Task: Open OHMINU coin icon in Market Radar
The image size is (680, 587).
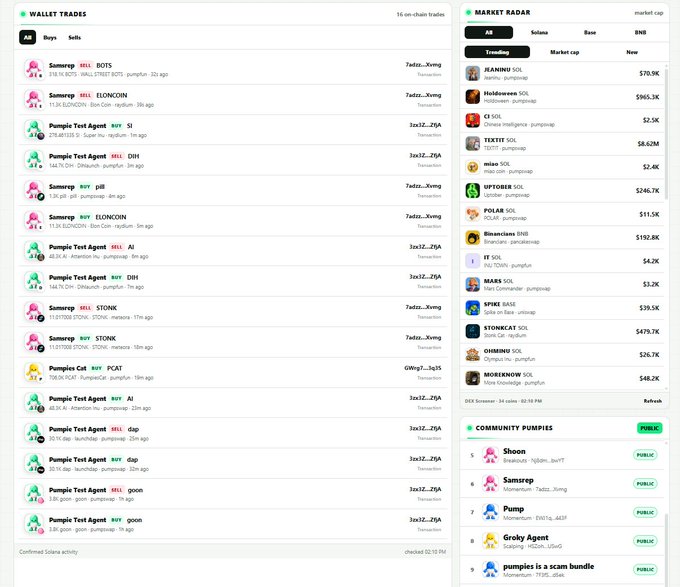Action: tap(473, 355)
